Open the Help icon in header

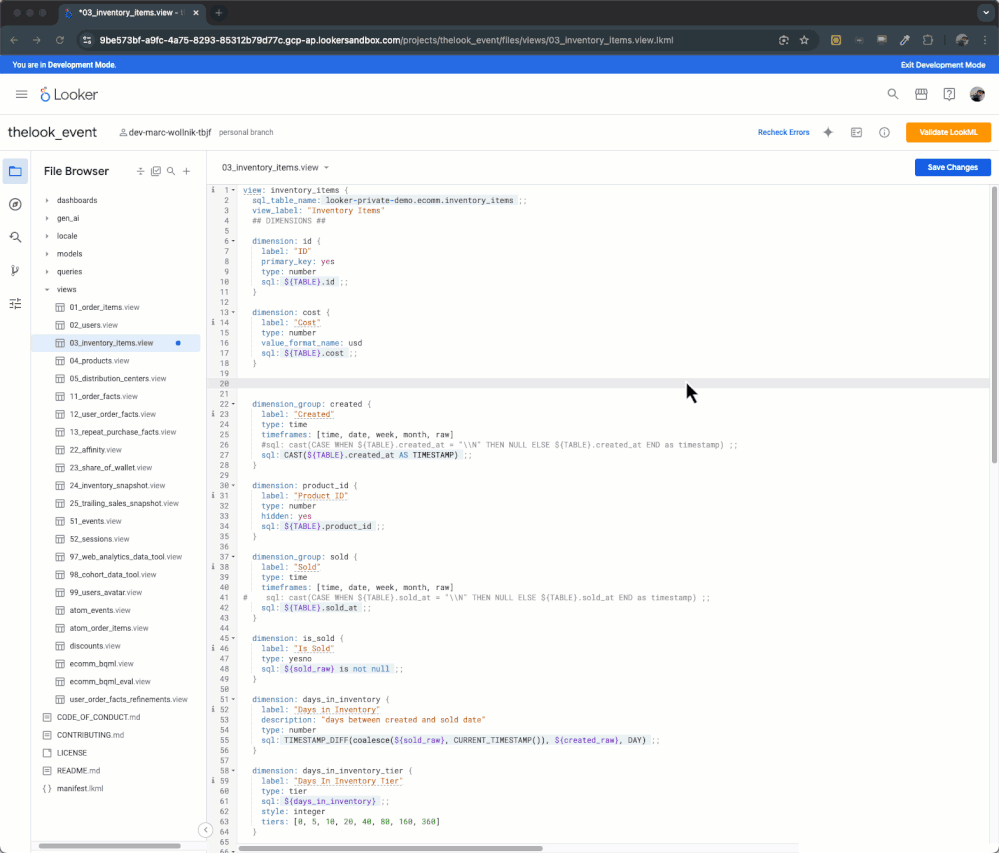click(x=949, y=94)
